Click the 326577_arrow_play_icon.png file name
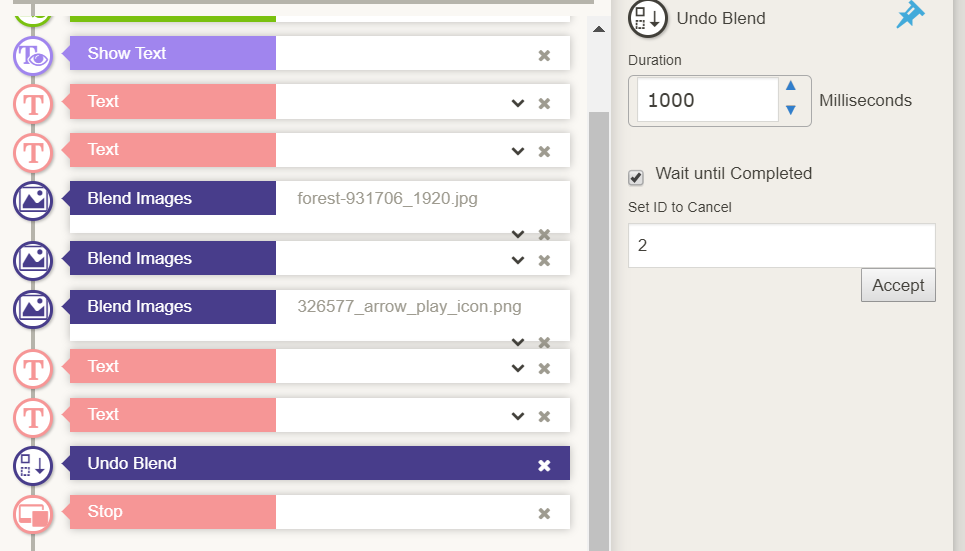 tap(409, 307)
